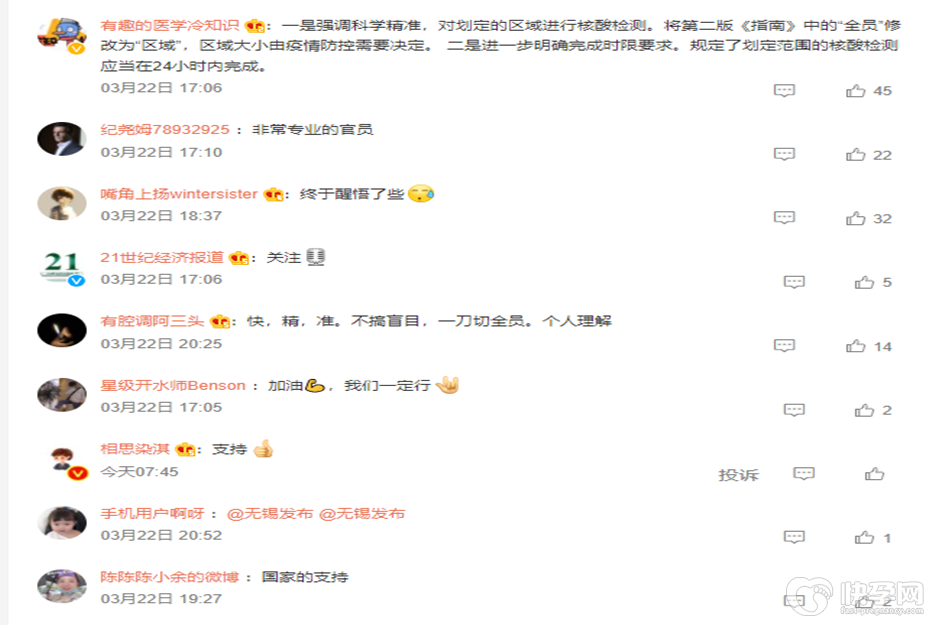Open 有趣的医学冷知识's profile via the username
The height and width of the screenshot is (625, 935).
click(169, 26)
